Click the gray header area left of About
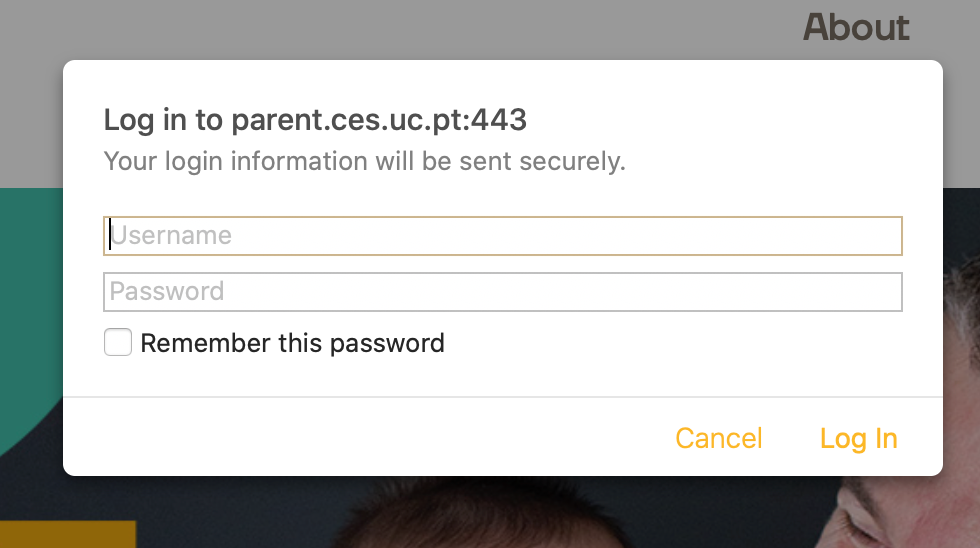 (400, 27)
